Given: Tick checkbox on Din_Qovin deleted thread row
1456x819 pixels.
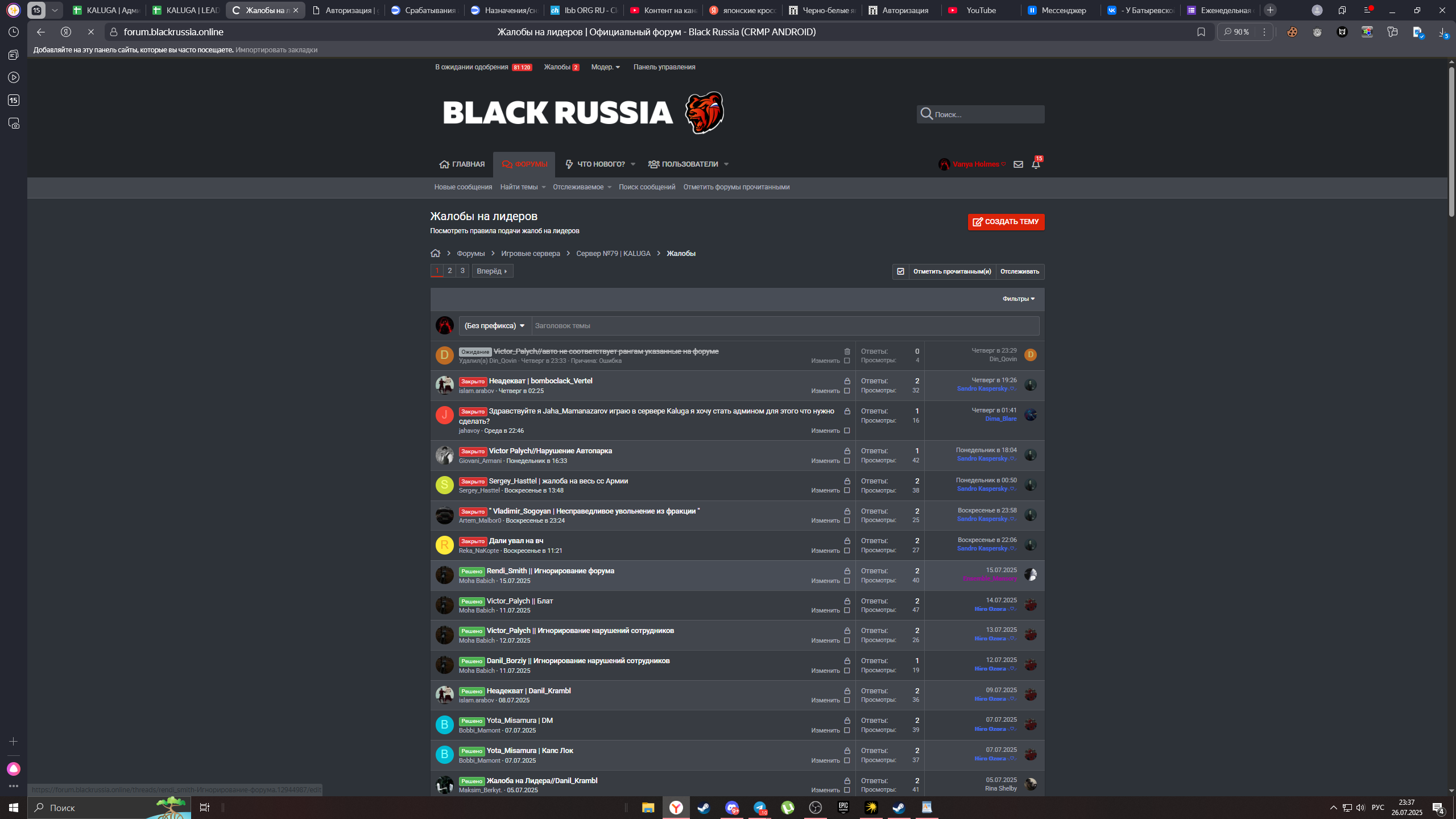Looking at the screenshot, I should pos(847,361).
